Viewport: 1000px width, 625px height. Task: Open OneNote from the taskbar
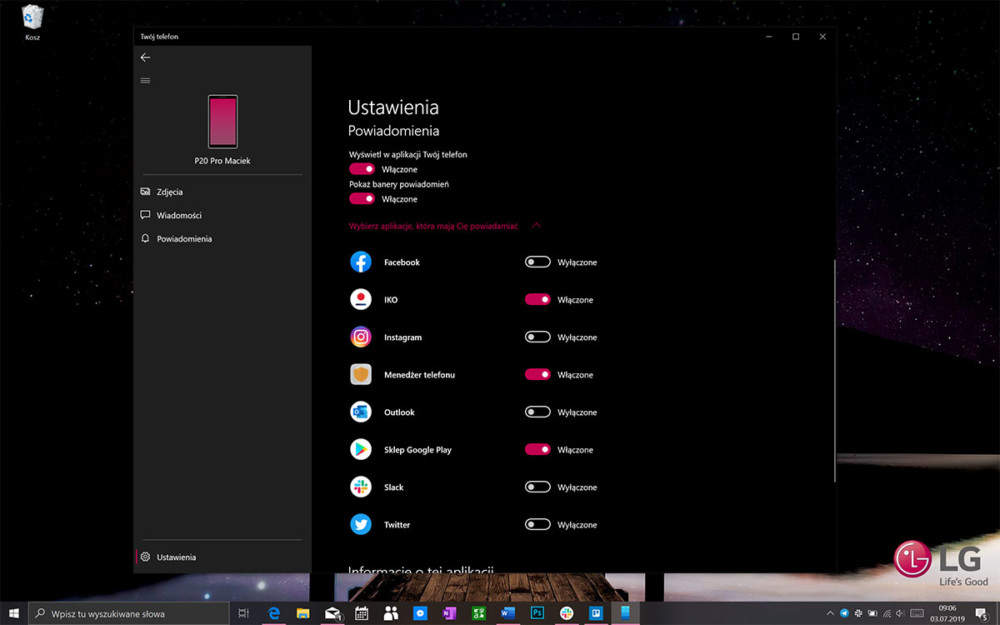450,614
